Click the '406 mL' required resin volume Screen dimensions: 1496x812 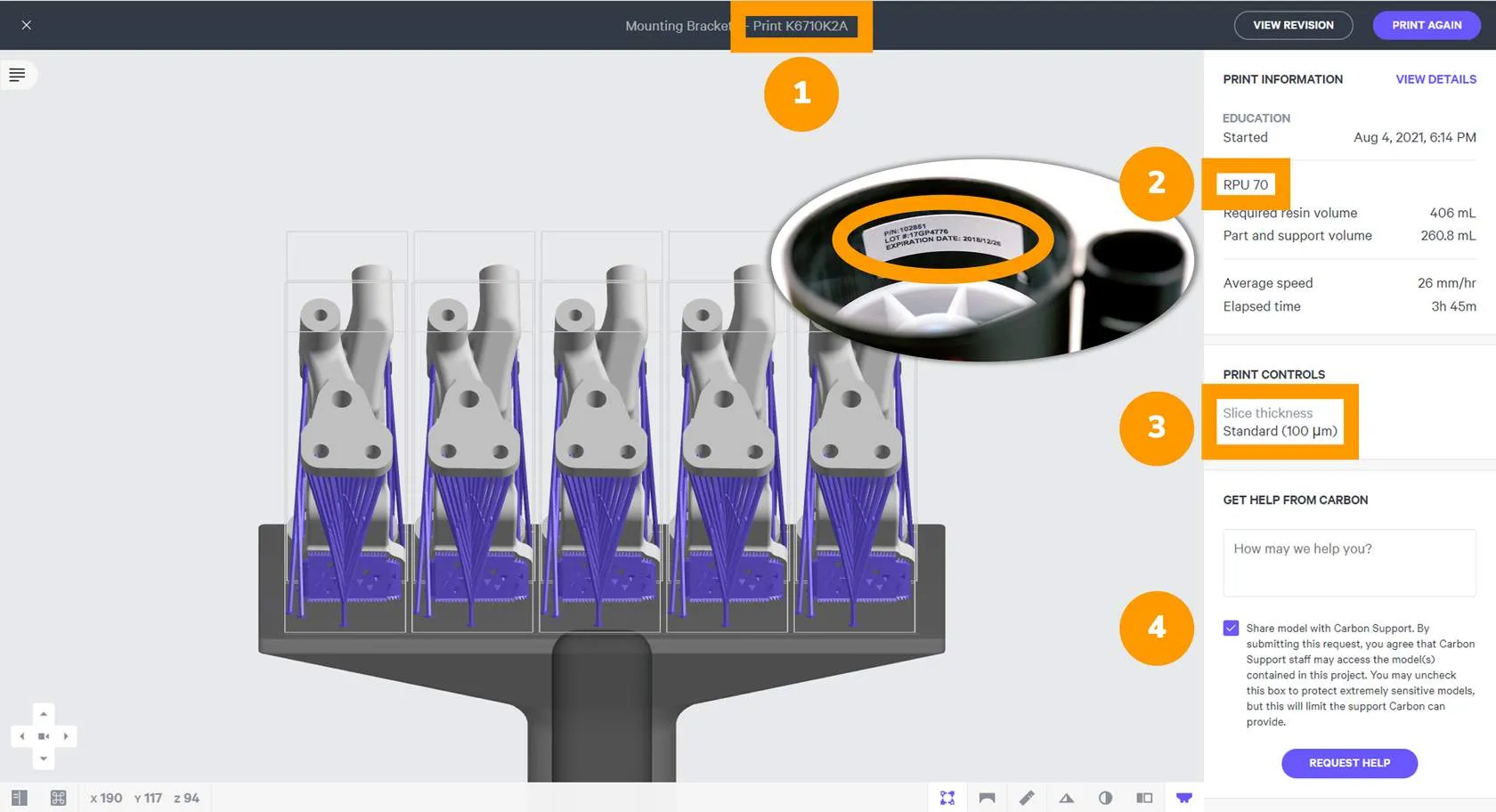1452,213
